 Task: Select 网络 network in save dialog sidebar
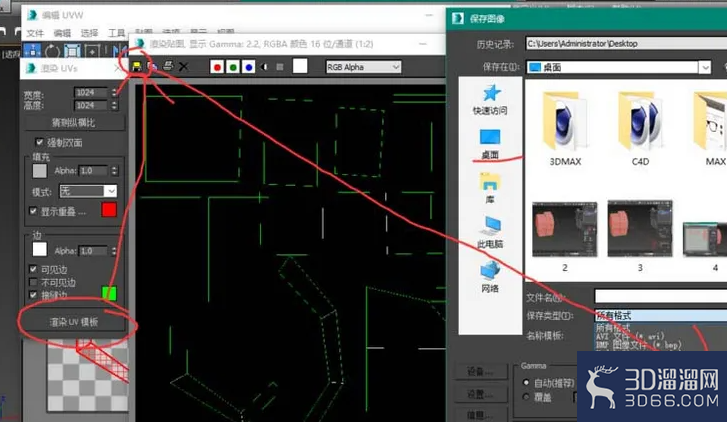pyautogui.click(x=490, y=277)
